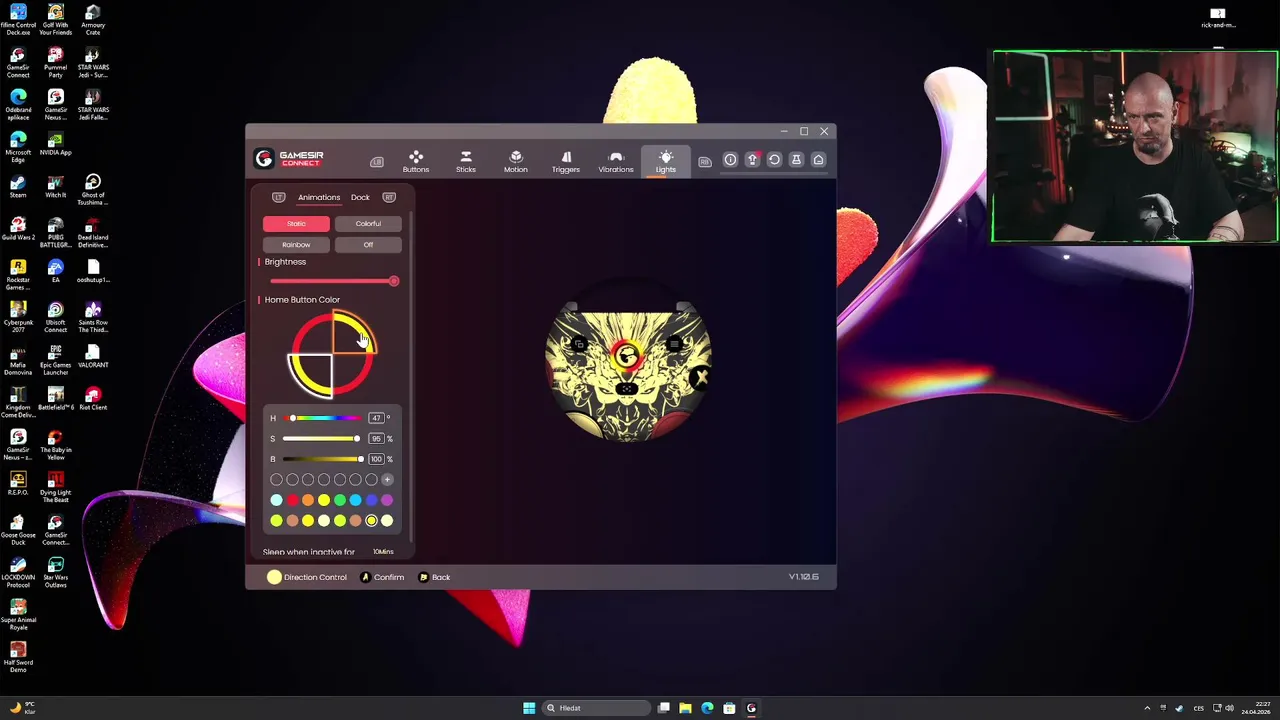1280x720 pixels.
Task: Click Confirm in the footer bar
Action: (x=382, y=577)
